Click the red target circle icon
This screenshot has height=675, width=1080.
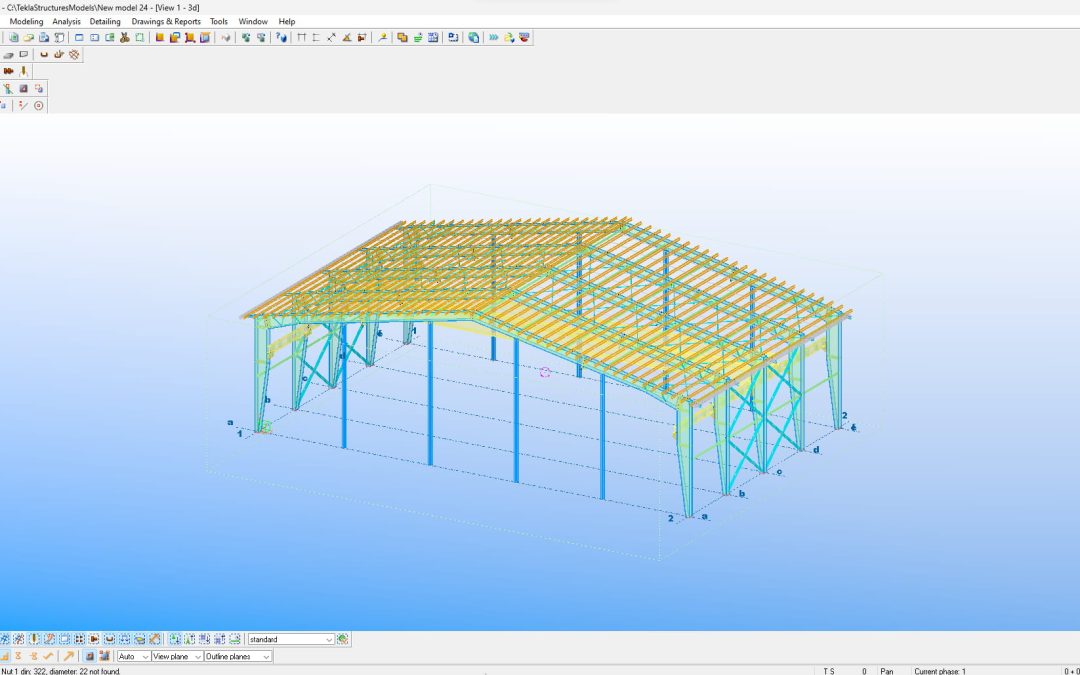coord(39,105)
